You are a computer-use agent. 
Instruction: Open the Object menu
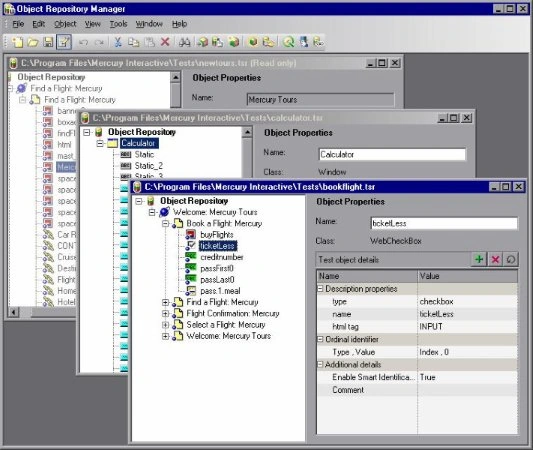click(65, 24)
